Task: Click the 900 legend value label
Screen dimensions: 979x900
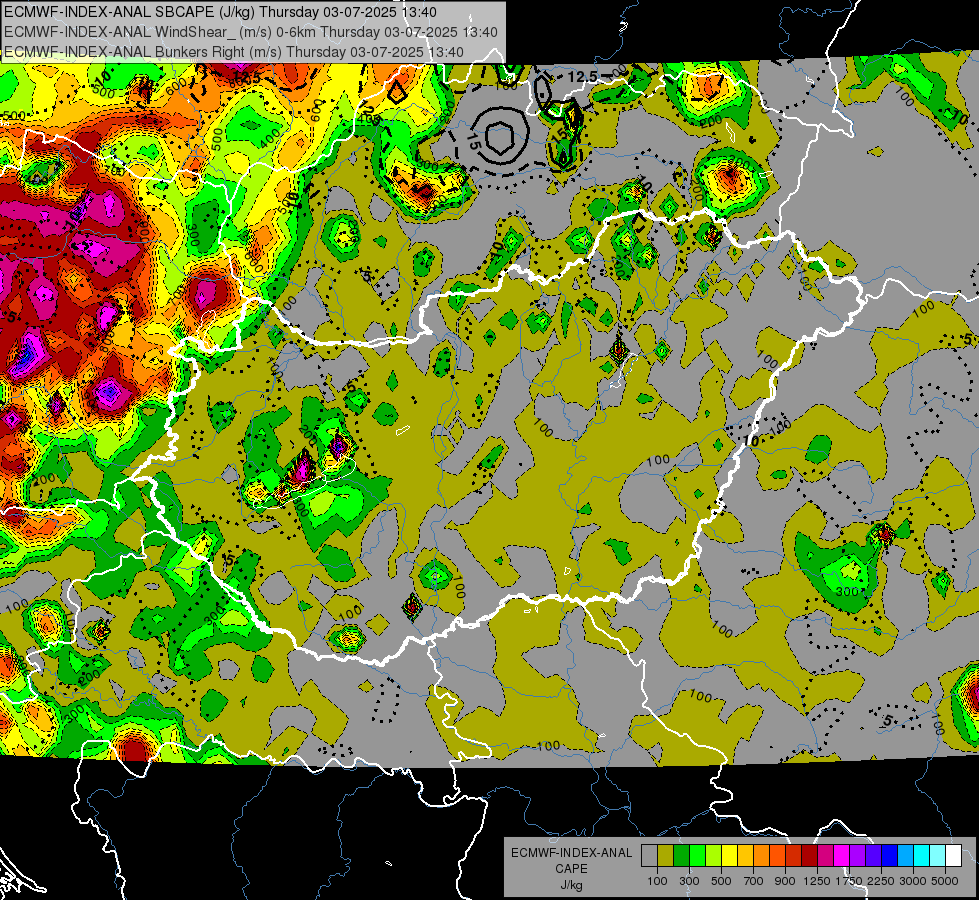Action: tap(785, 881)
